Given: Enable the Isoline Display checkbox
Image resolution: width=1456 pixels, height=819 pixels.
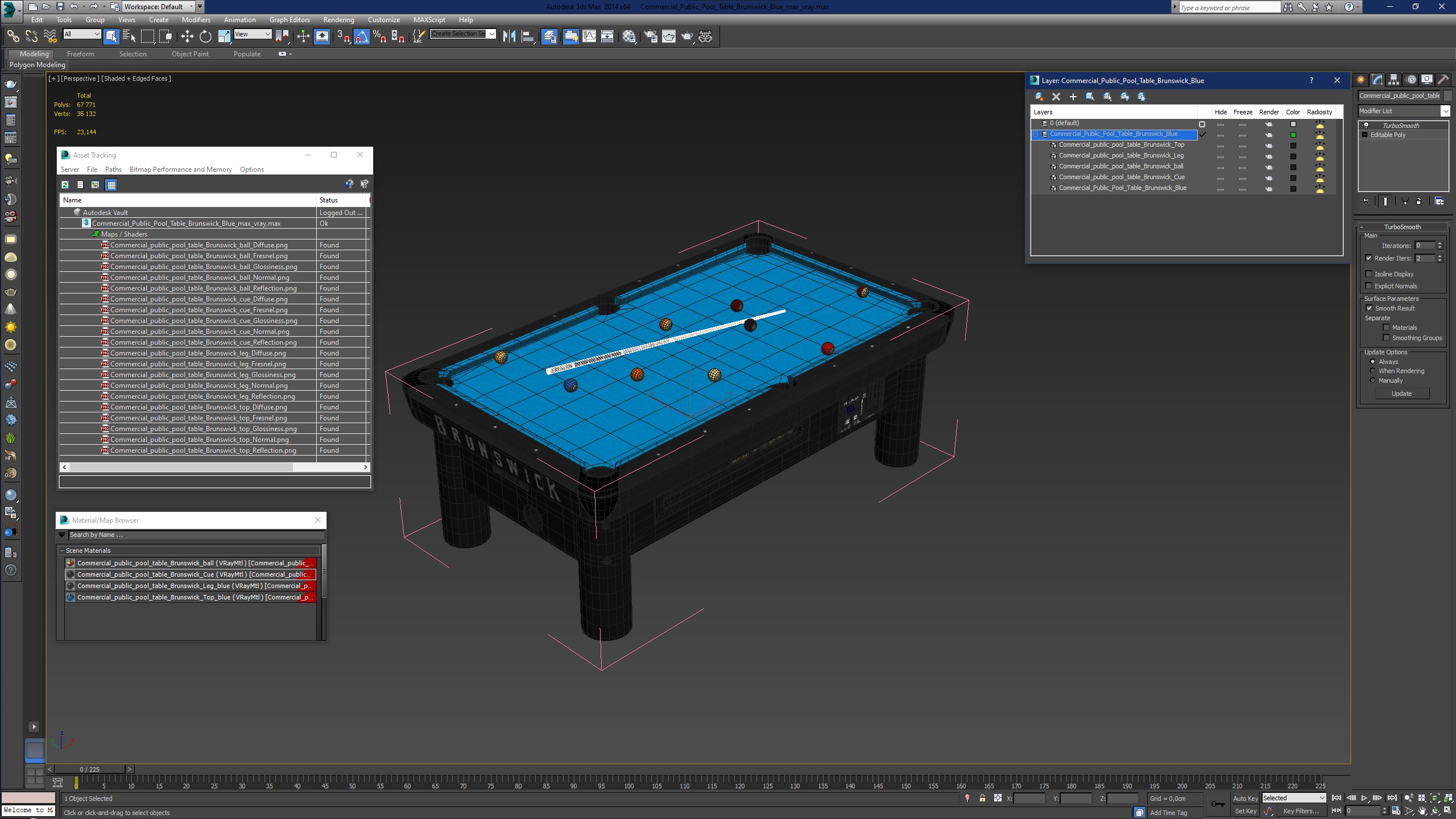Looking at the screenshot, I should 1369,274.
